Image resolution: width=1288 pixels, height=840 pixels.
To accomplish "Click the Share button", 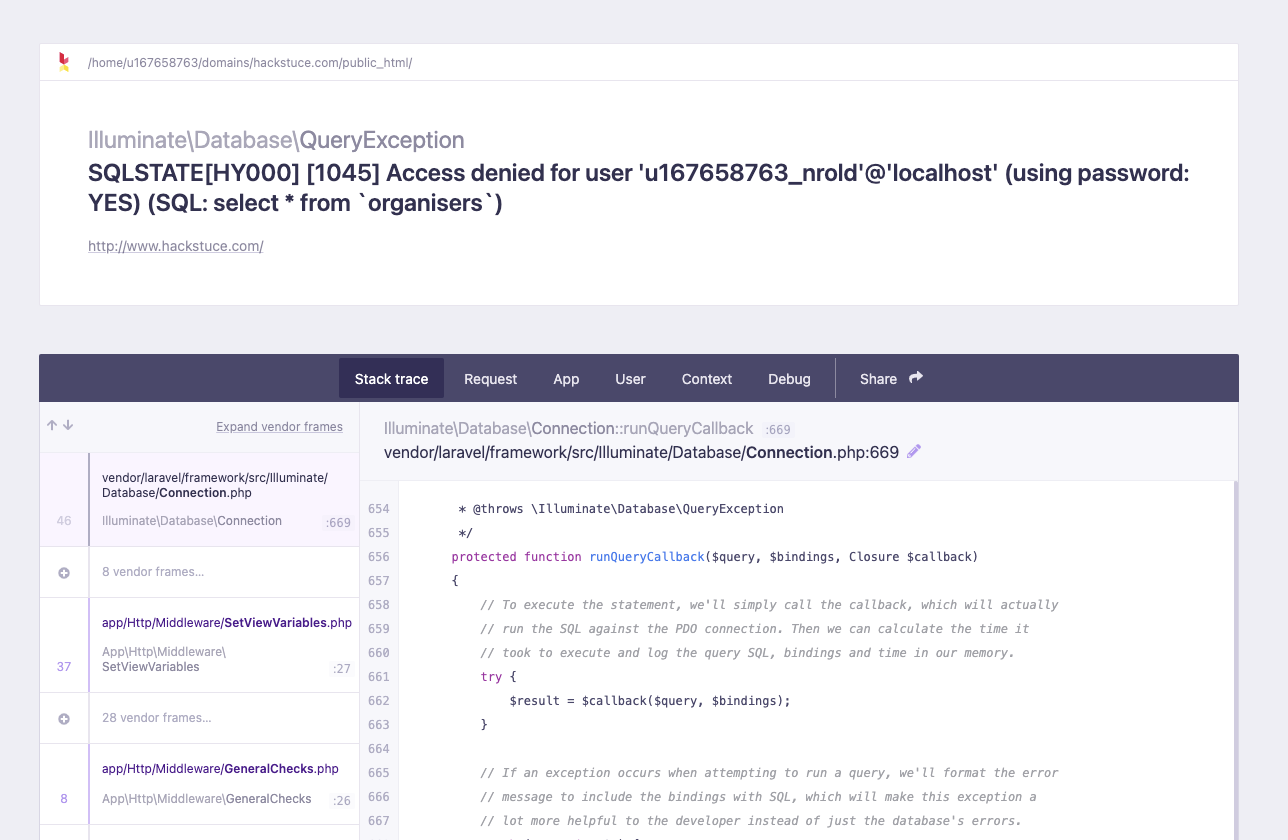I will coord(878,378).
